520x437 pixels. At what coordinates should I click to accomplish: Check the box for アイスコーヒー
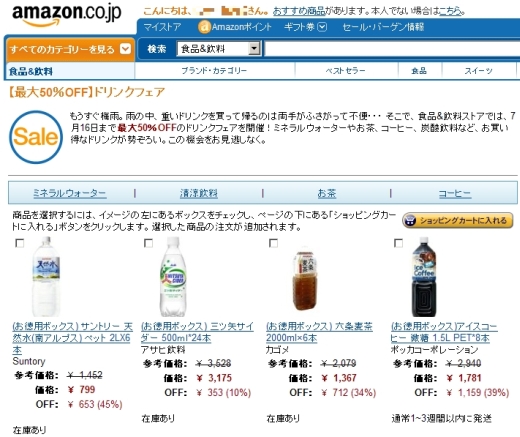398,243
